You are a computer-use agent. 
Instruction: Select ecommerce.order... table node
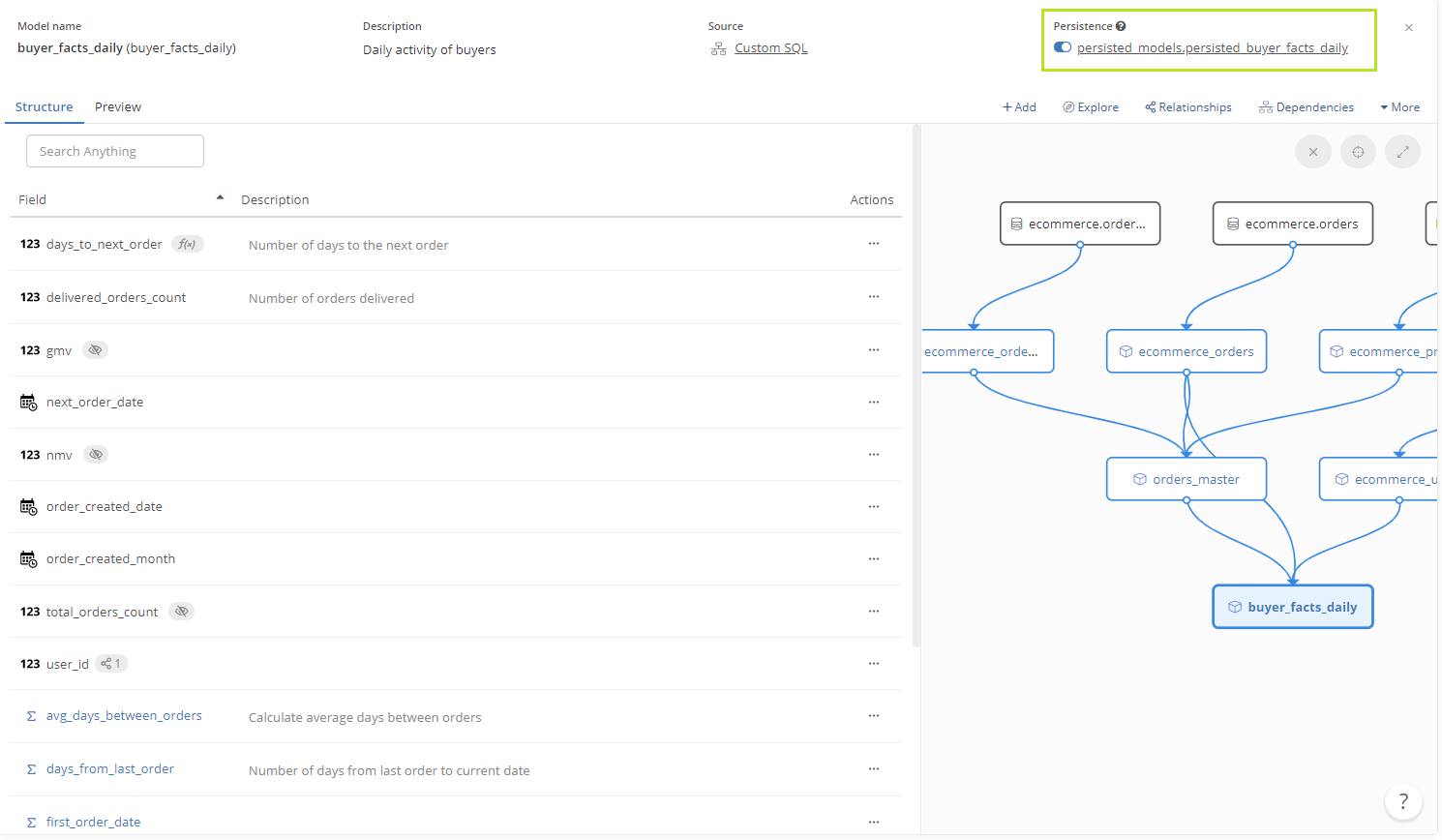(x=1080, y=224)
